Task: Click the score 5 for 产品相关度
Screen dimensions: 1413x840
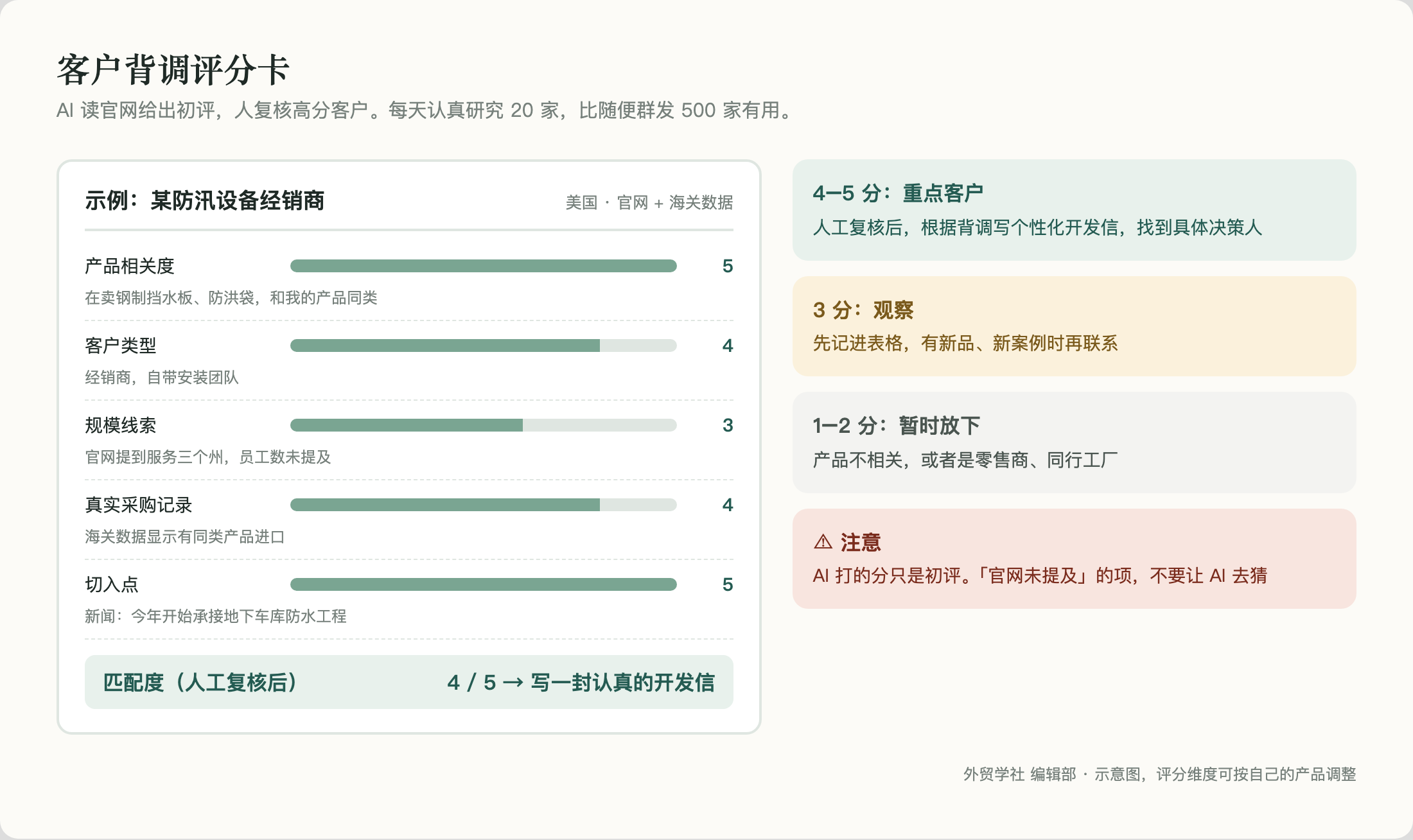Action: point(728,266)
